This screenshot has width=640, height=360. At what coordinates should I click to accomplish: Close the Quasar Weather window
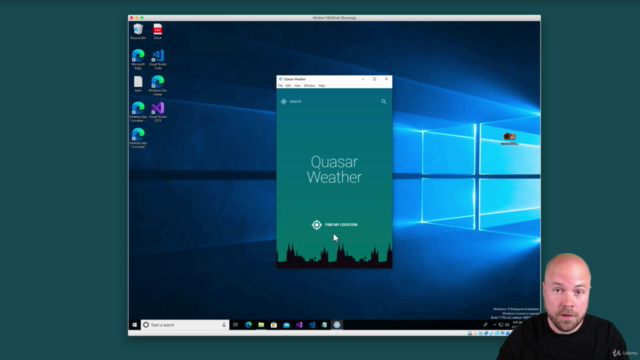coord(386,79)
